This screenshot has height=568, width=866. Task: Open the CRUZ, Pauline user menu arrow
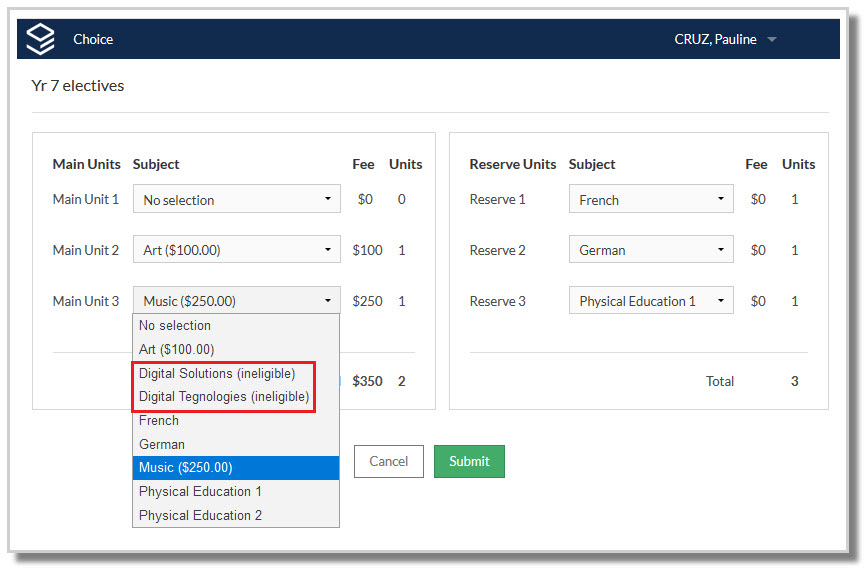point(772,39)
